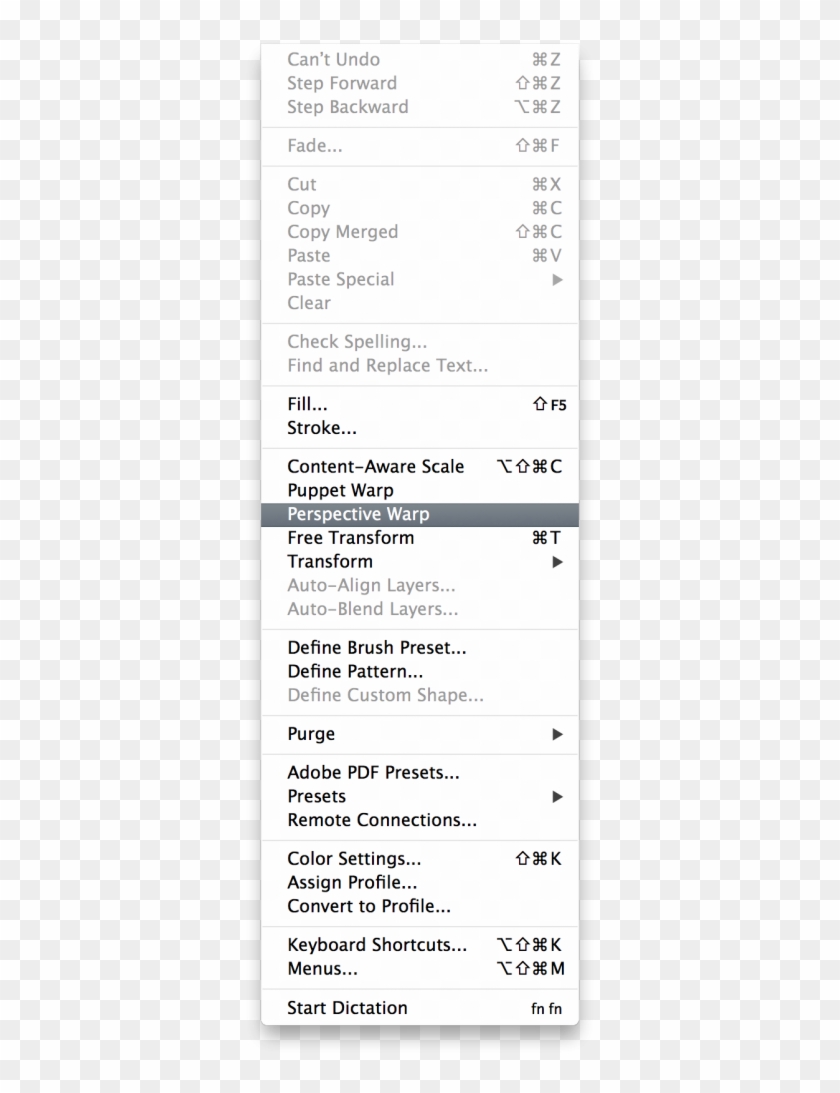Activate Puppet Warp
This screenshot has width=840, height=1093.
click(x=341, y=490)
